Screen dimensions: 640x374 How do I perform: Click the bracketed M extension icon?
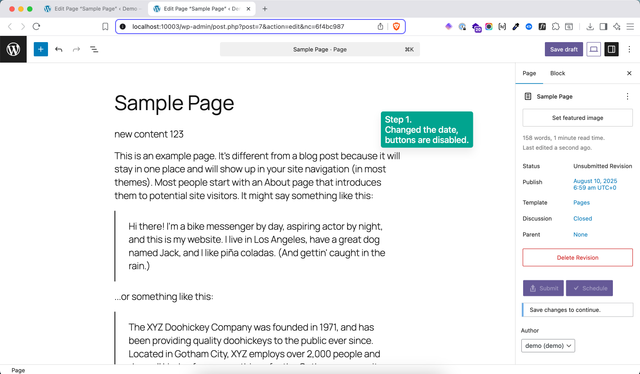click(502, 27)
